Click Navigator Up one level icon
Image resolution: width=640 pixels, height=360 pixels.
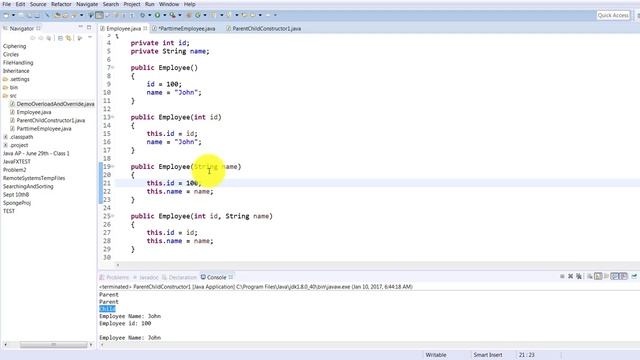coord(49,38)
